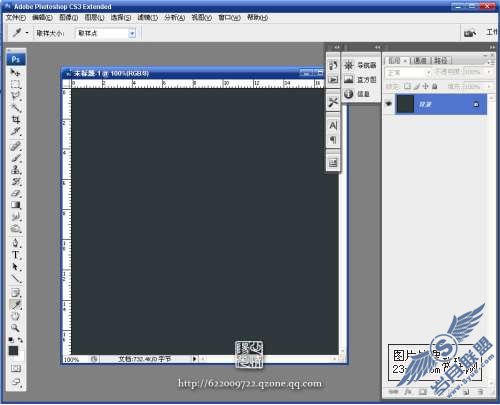Screen dimensions: 500x405
Task: Open the Tool Presets panel icon
Action: point(333,102)
